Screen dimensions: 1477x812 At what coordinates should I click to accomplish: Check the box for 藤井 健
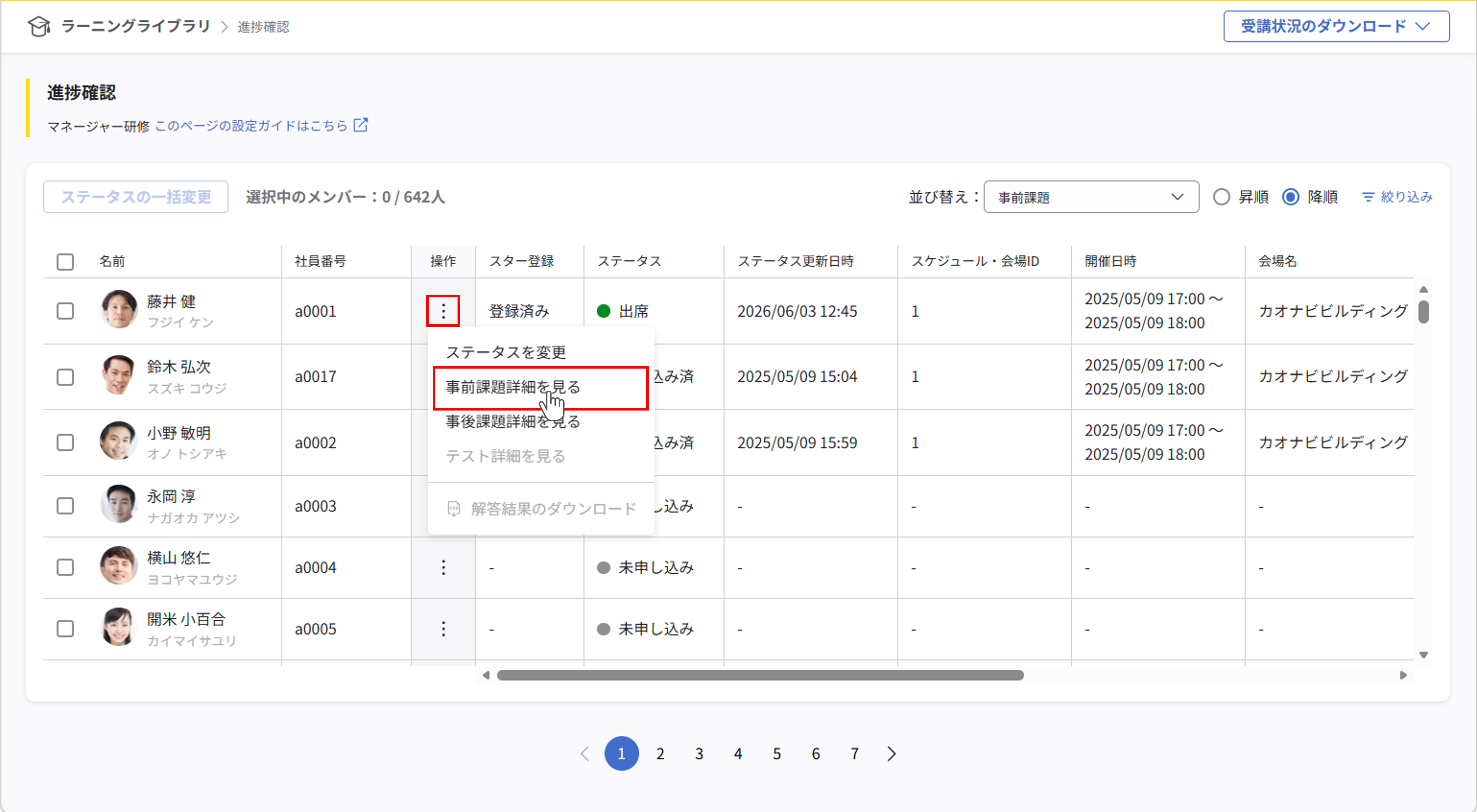click(x=65, y=311)
